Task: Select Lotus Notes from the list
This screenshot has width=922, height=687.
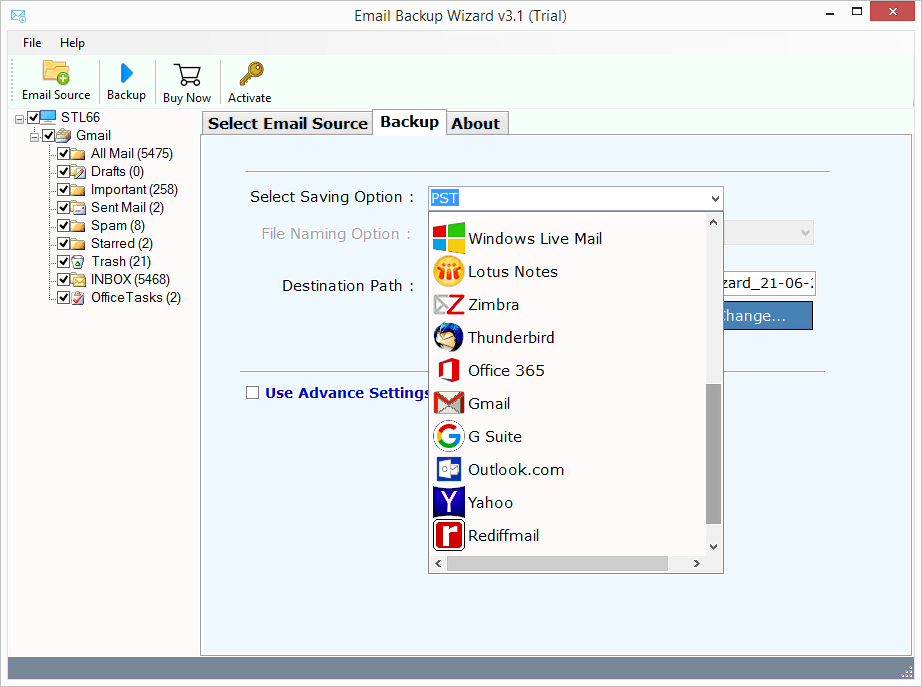Action: [x=513, y=272]
